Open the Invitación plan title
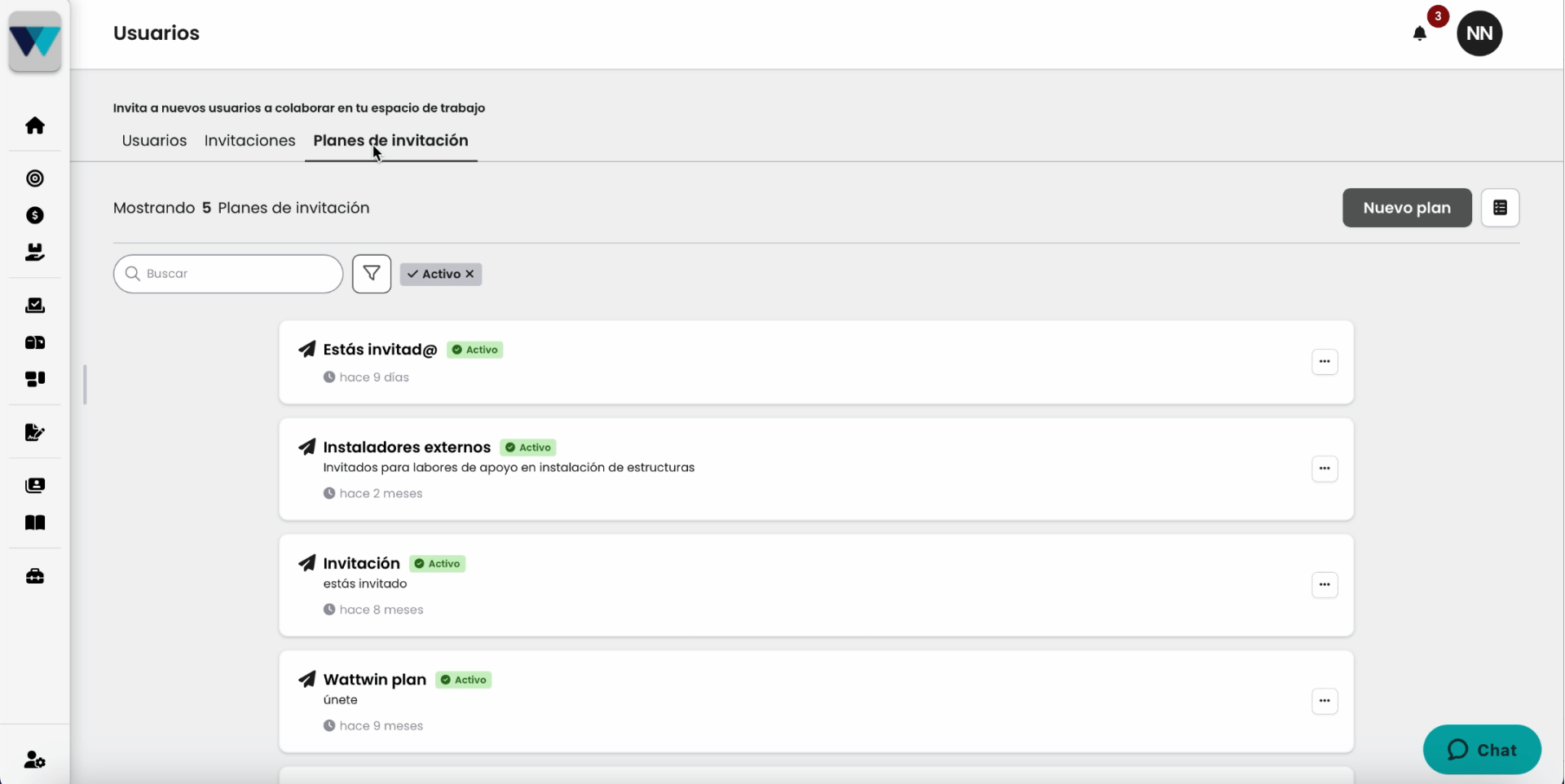The height and width of the screenshot is (784, 1565). click(361, 563)
